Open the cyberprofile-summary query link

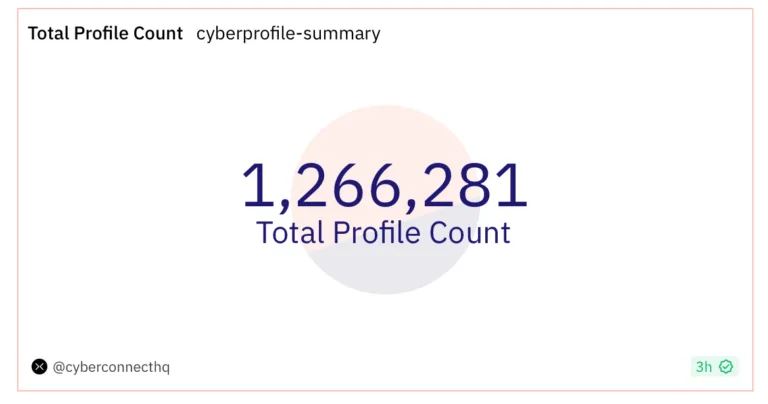tap(288, 33)
